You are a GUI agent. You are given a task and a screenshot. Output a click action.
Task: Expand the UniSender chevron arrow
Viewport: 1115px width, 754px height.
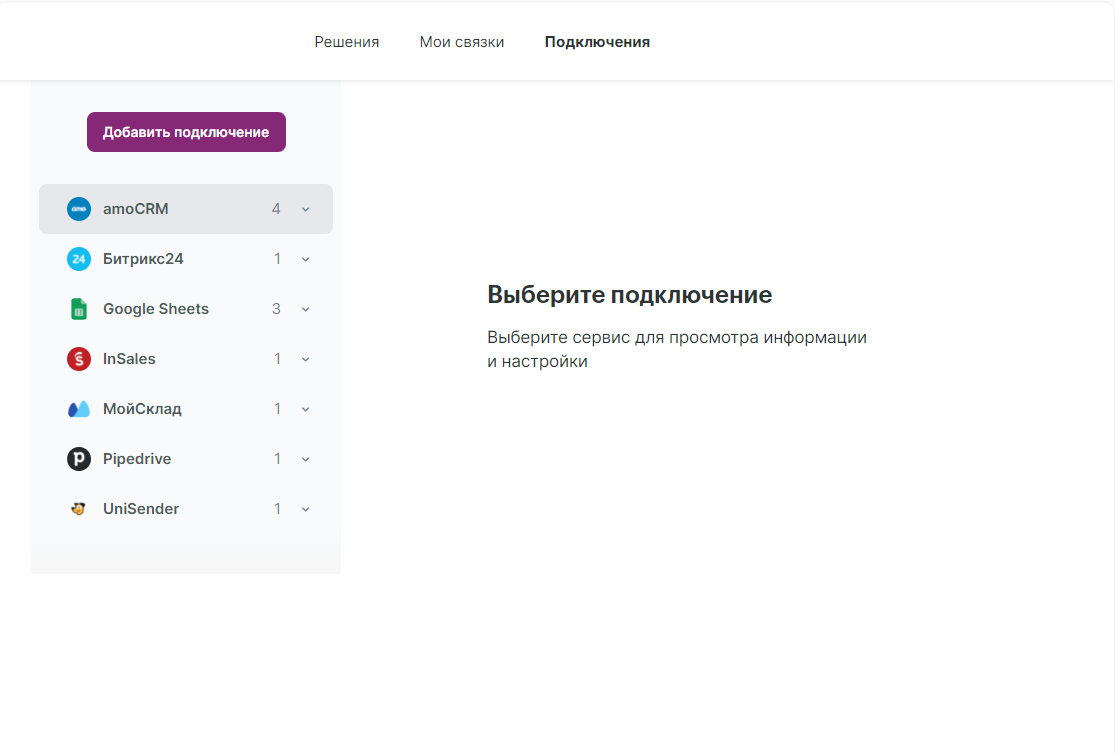point(306,509)
